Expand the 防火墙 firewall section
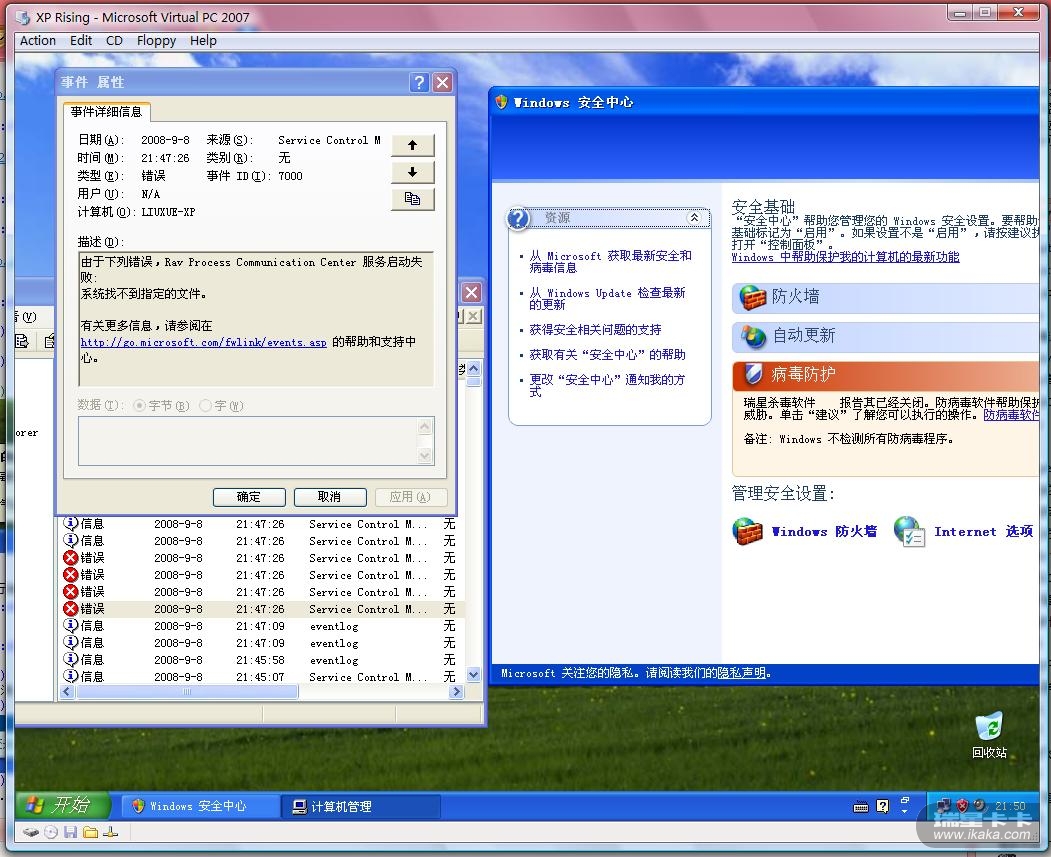Screen dimensions: 1051x857 [x=795, y=297]
